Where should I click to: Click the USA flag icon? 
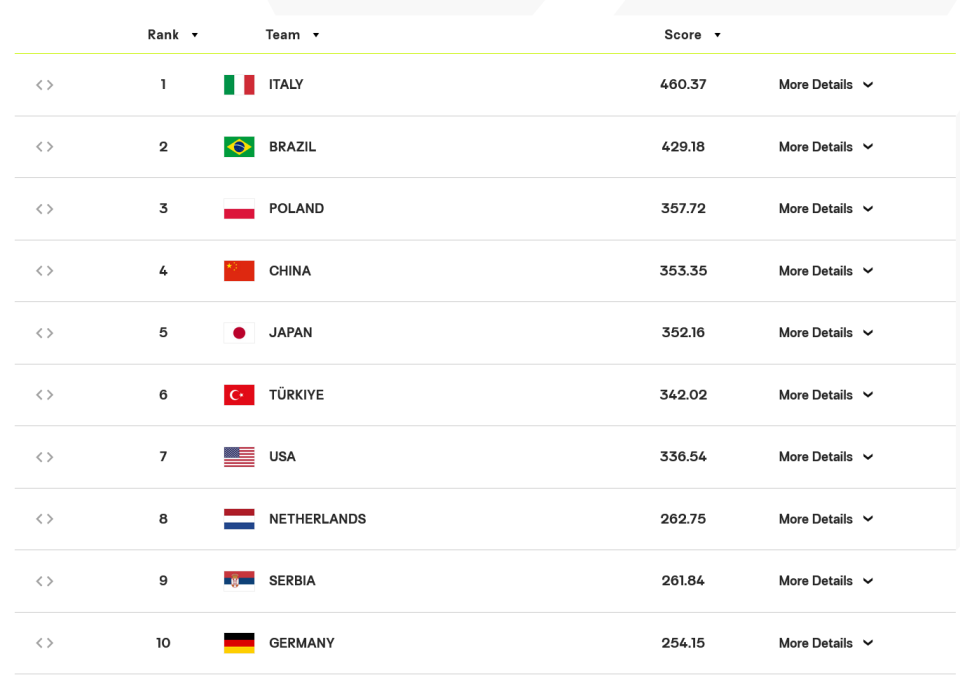(x=239, y=457)
